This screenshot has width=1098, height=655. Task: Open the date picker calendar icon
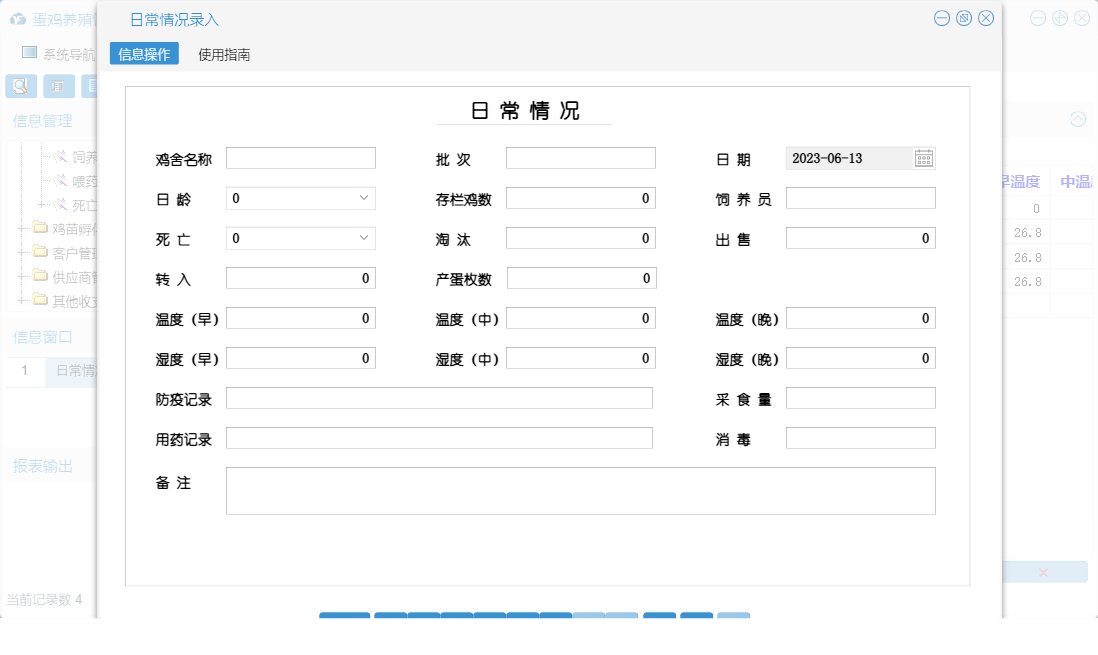[924, 158]
